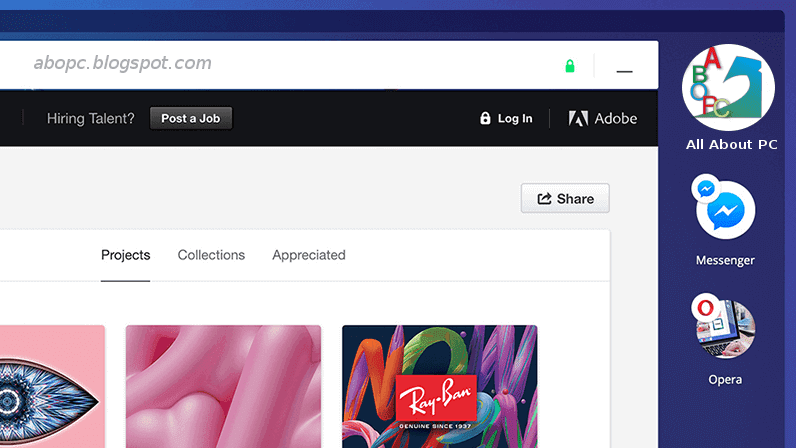This screenshot has width=796, height=448.
Task: Open the Ray-Ban project thumbnail
Action: click(440, 387)
